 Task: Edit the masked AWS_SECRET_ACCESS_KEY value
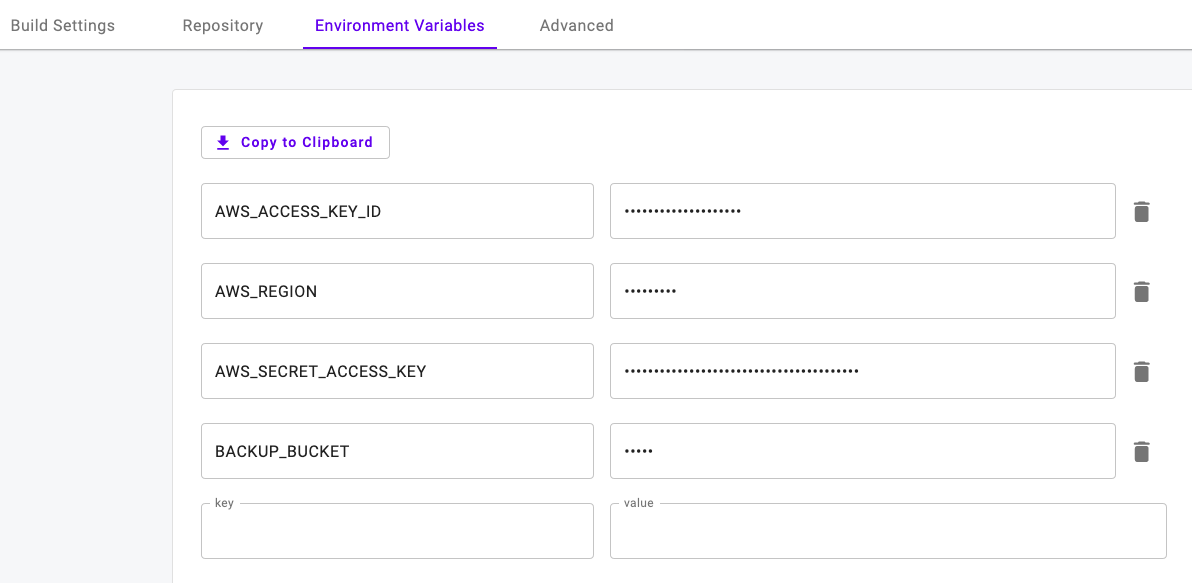coord(862,371)
